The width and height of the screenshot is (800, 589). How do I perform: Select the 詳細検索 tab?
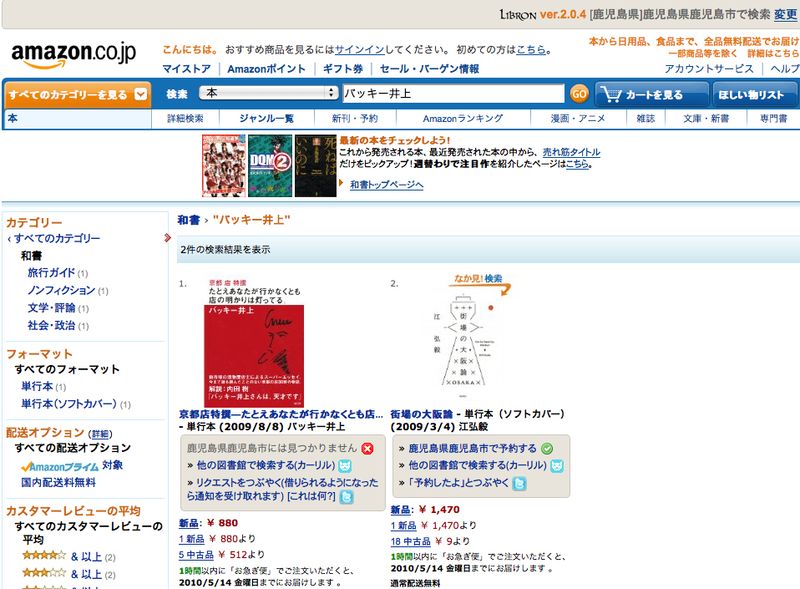(x=185, y=118)
